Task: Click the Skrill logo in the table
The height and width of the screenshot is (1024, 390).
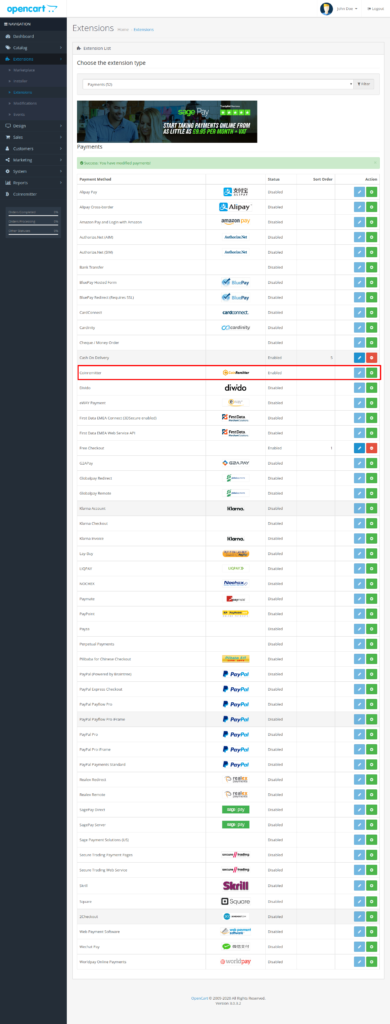Action: pyautogui.click(x=235, y=886)
